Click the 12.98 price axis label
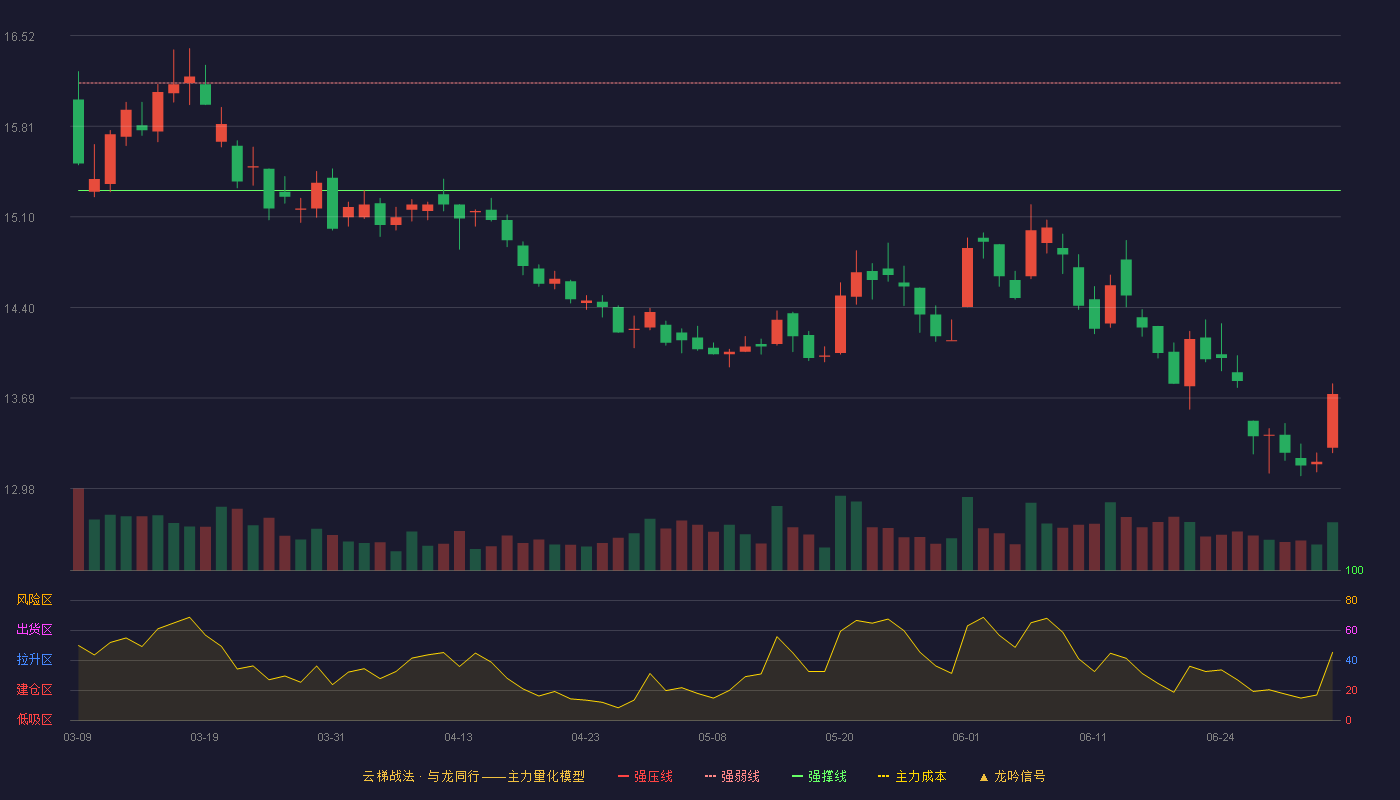Image resolution: width=1400 pixels, height=800 pixels. point(19,490)
